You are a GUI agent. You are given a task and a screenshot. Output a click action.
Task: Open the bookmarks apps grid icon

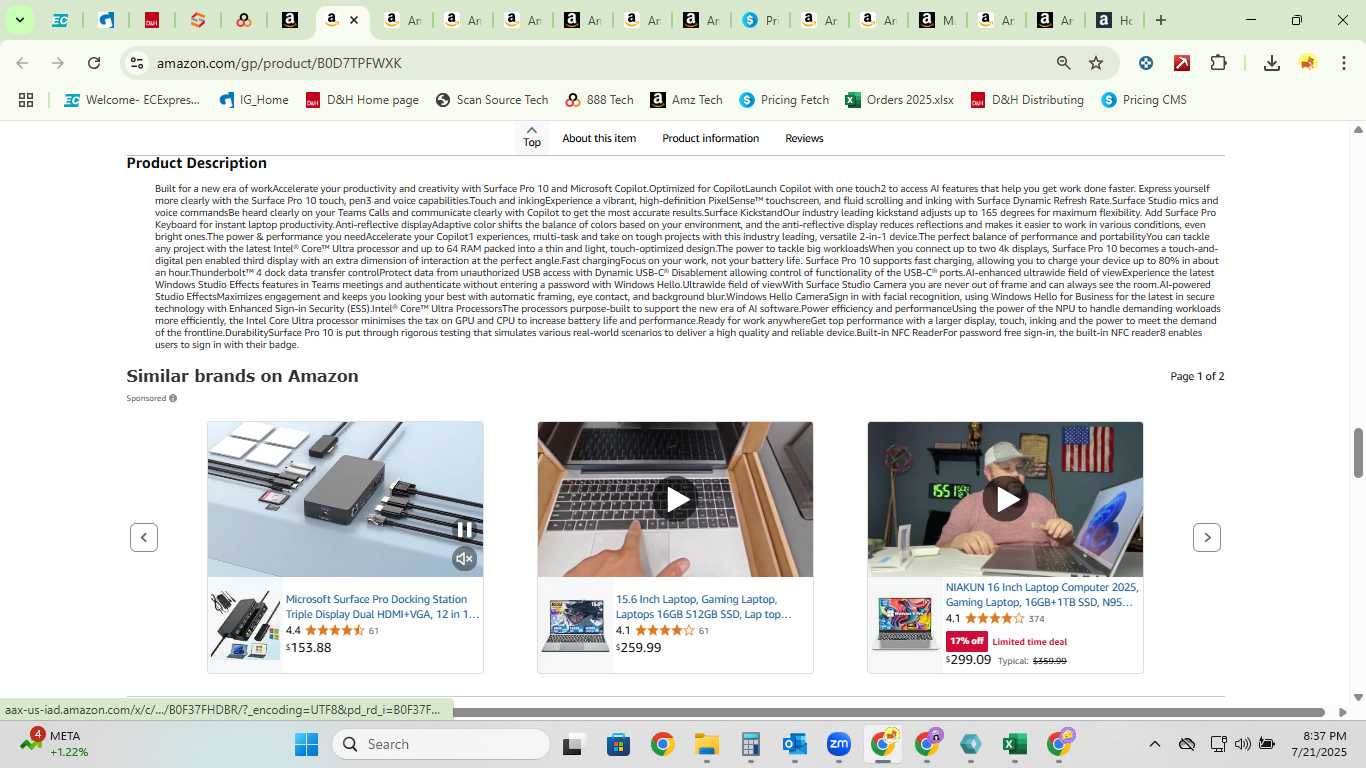[x=26, y=100]
